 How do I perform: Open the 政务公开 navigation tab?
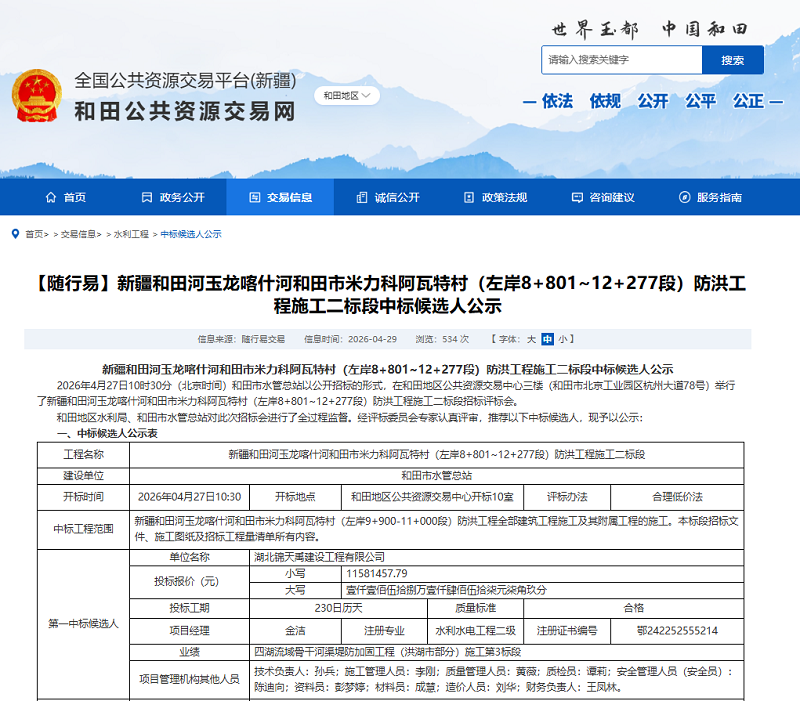[173, 197]
